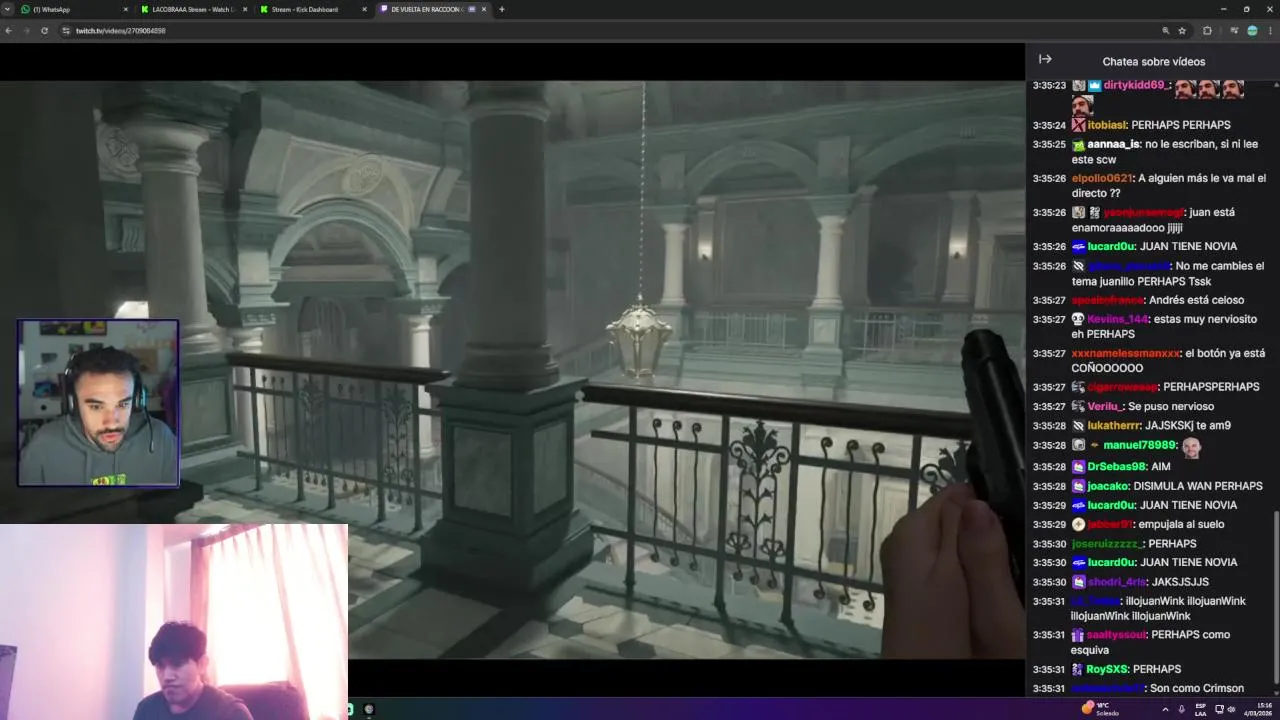Screen dimensions: 1280x720
Task: Open the browser profile avatar
Action: (1252, 30)
